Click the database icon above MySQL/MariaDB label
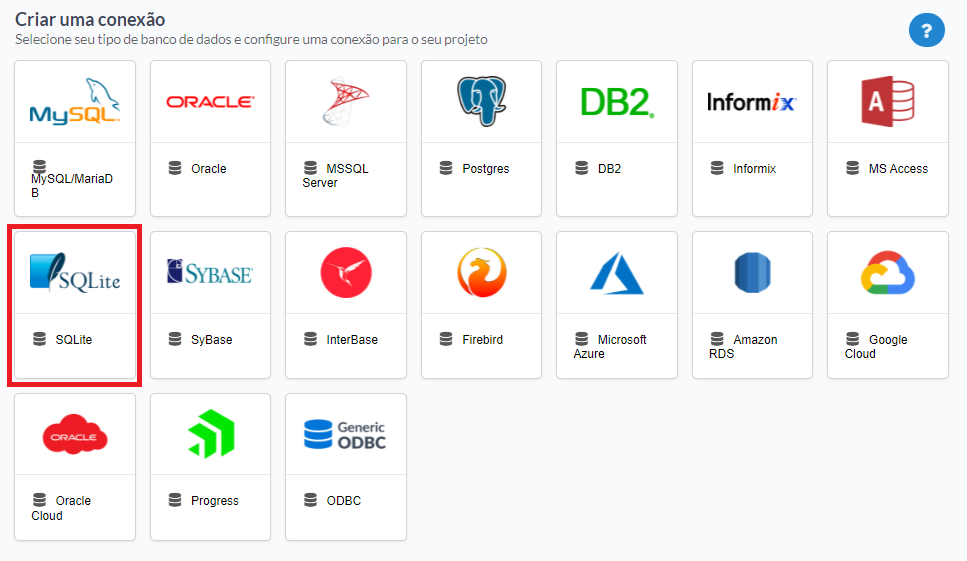The height and width of the screenshot is (561, 967). point(39,166)
